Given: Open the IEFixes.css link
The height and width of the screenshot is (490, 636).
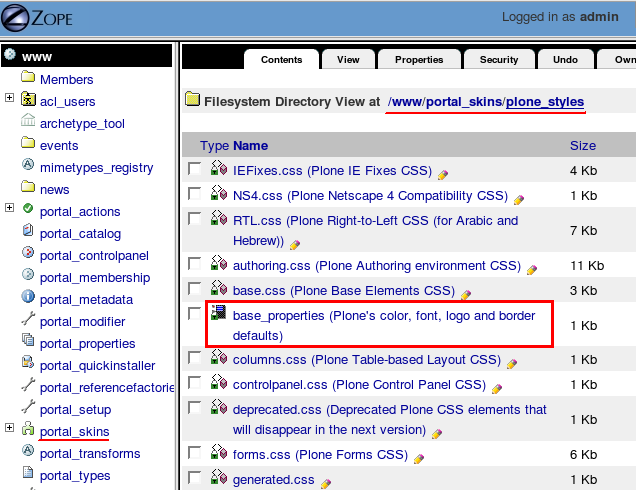Looking at the screenshot, I should coord(332,171).
